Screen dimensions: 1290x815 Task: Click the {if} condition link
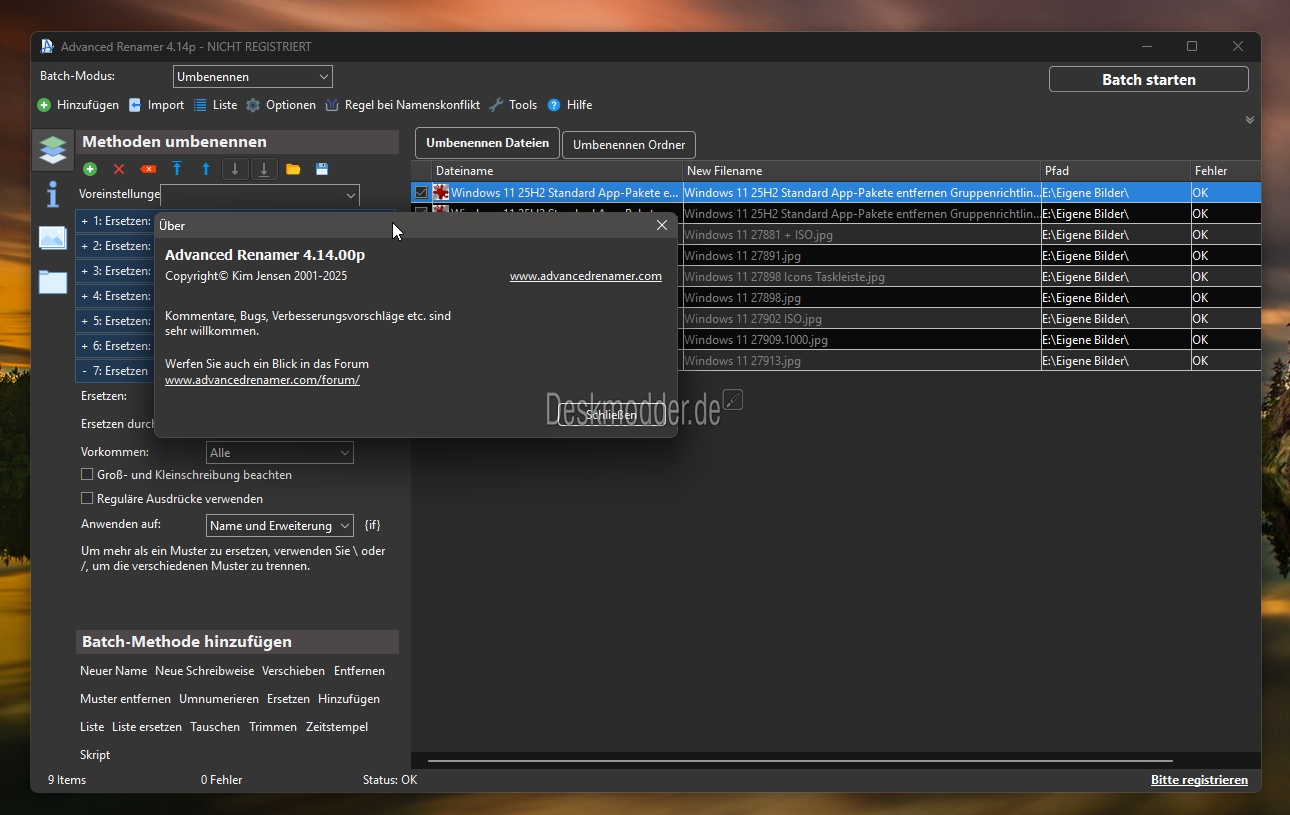point(372,525)
